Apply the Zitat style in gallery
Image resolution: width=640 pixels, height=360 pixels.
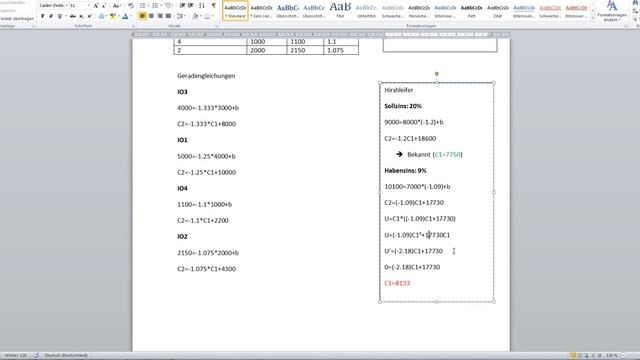tap(498, 10)
